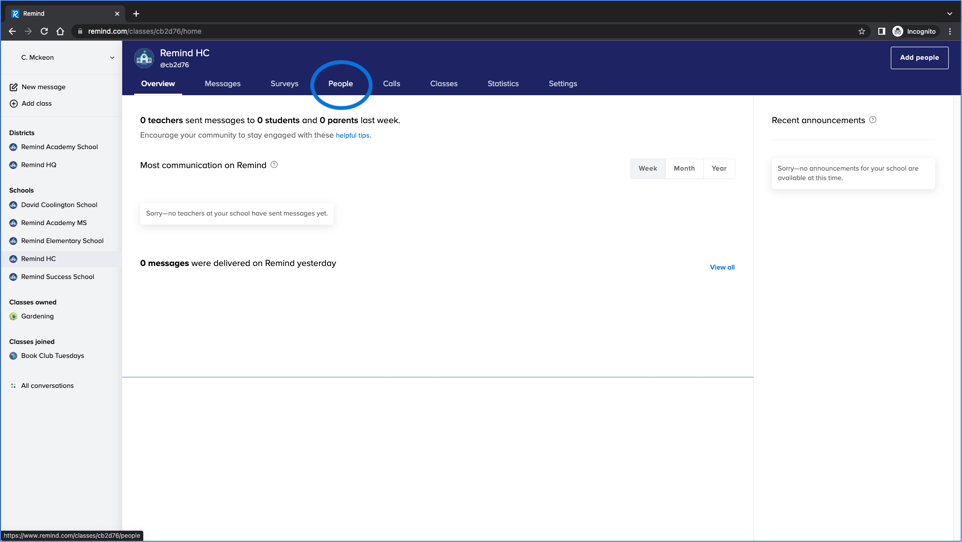
Task: Click the help icon next to Most communication
Action: pyautogui.click(x=274, y=165)
